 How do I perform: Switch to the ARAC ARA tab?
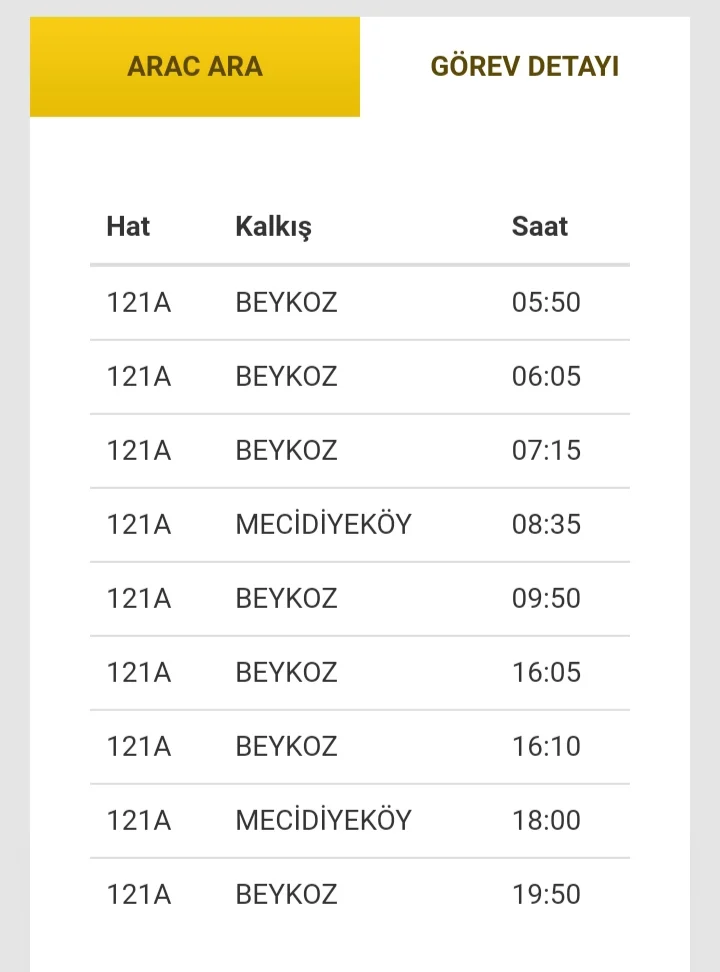195,67
